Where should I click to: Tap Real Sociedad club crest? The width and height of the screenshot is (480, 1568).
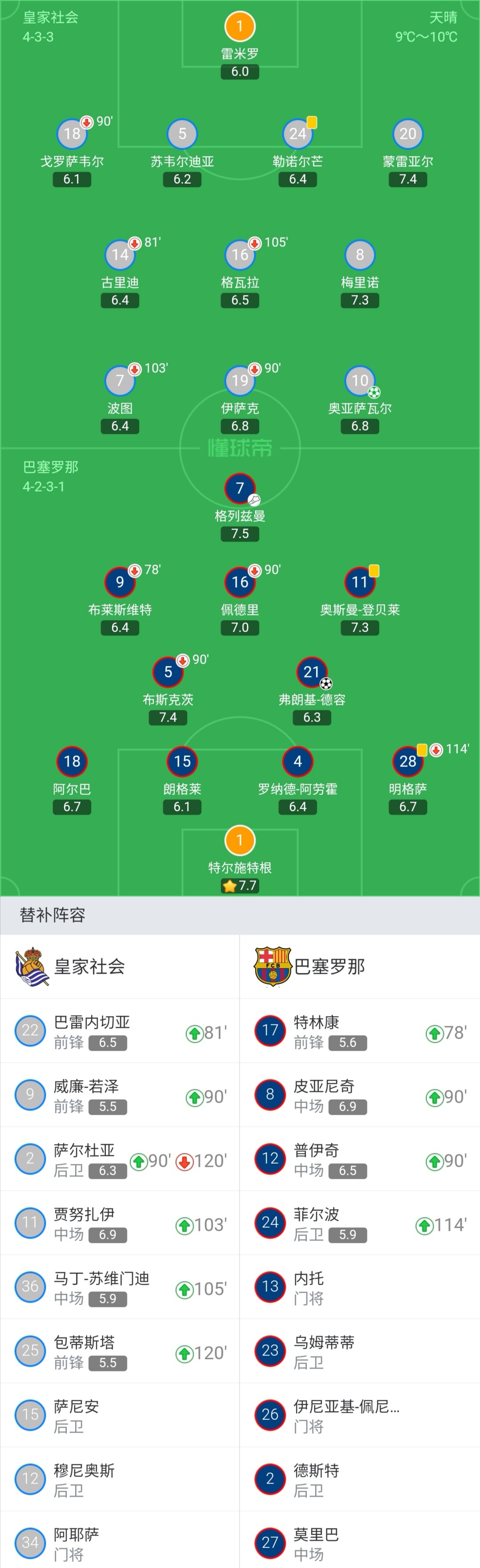tap(32, 967)
